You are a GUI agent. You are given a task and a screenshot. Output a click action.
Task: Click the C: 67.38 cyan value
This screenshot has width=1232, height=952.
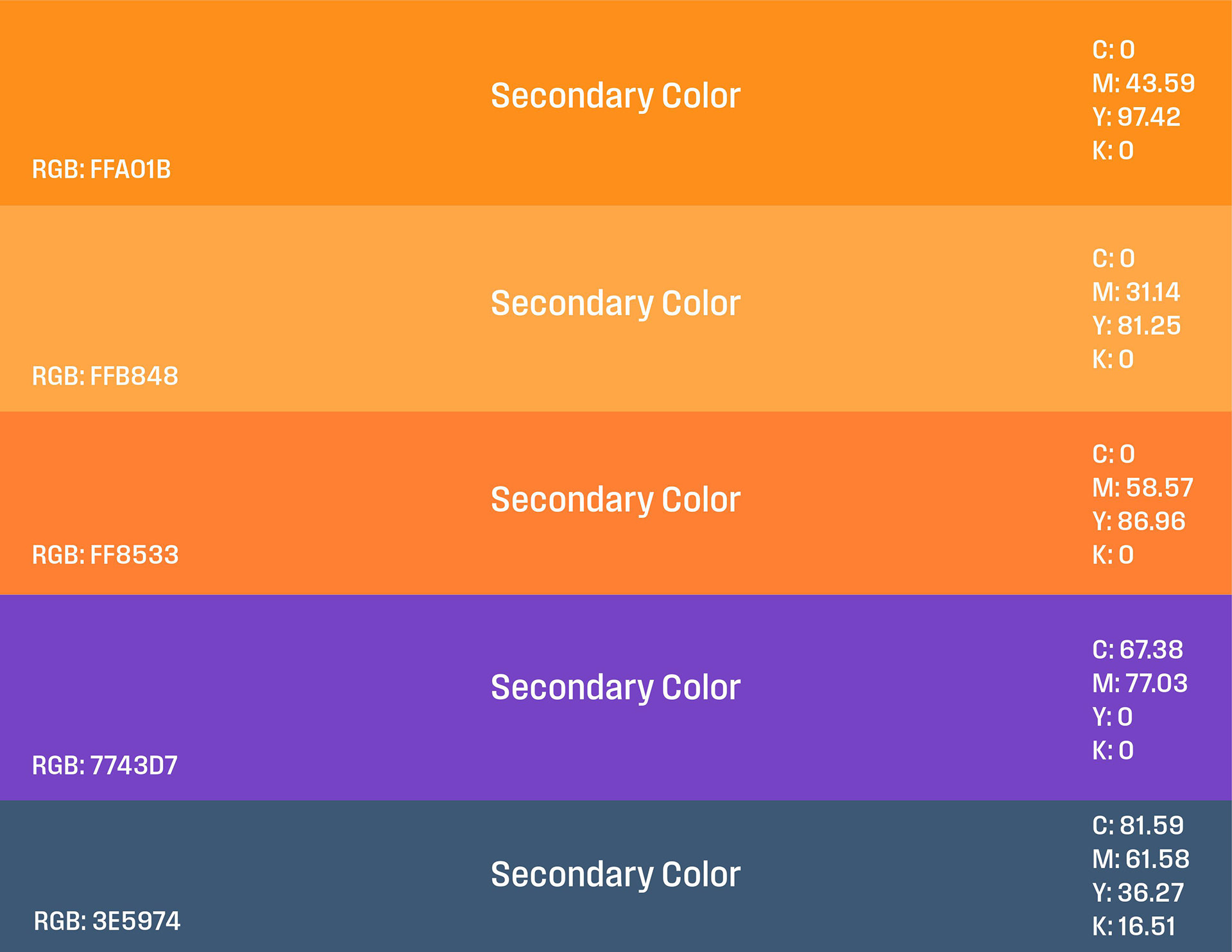(x=1138, y=650)
